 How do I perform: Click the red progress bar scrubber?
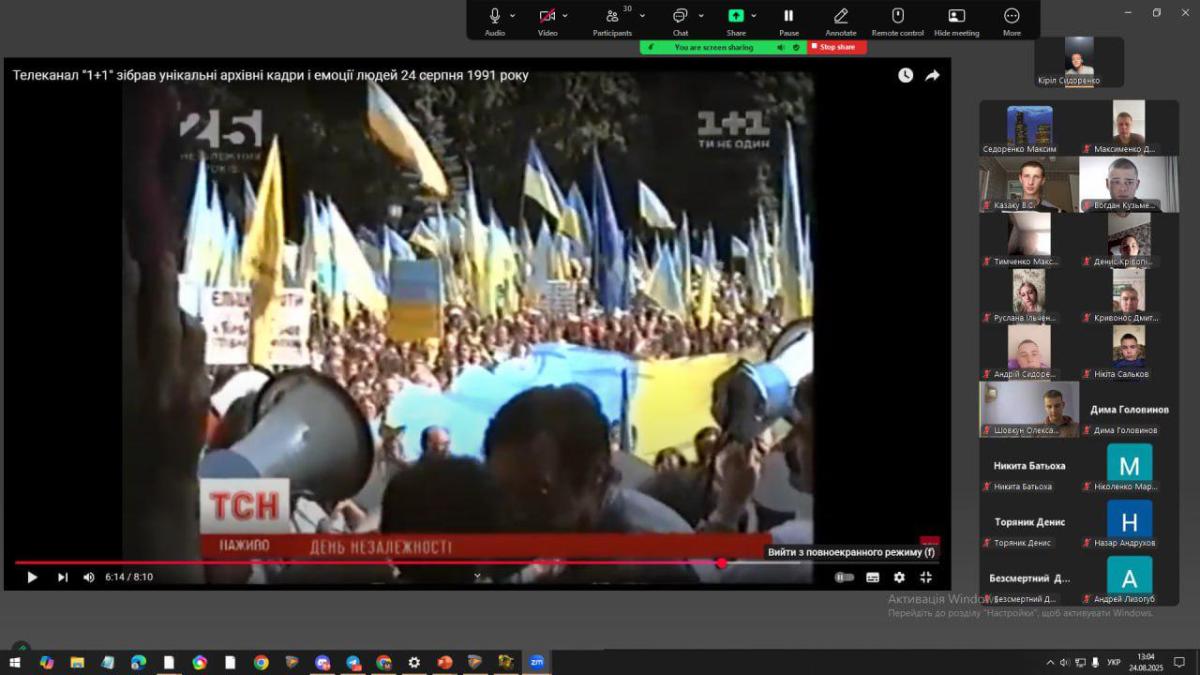pos(721,563)
